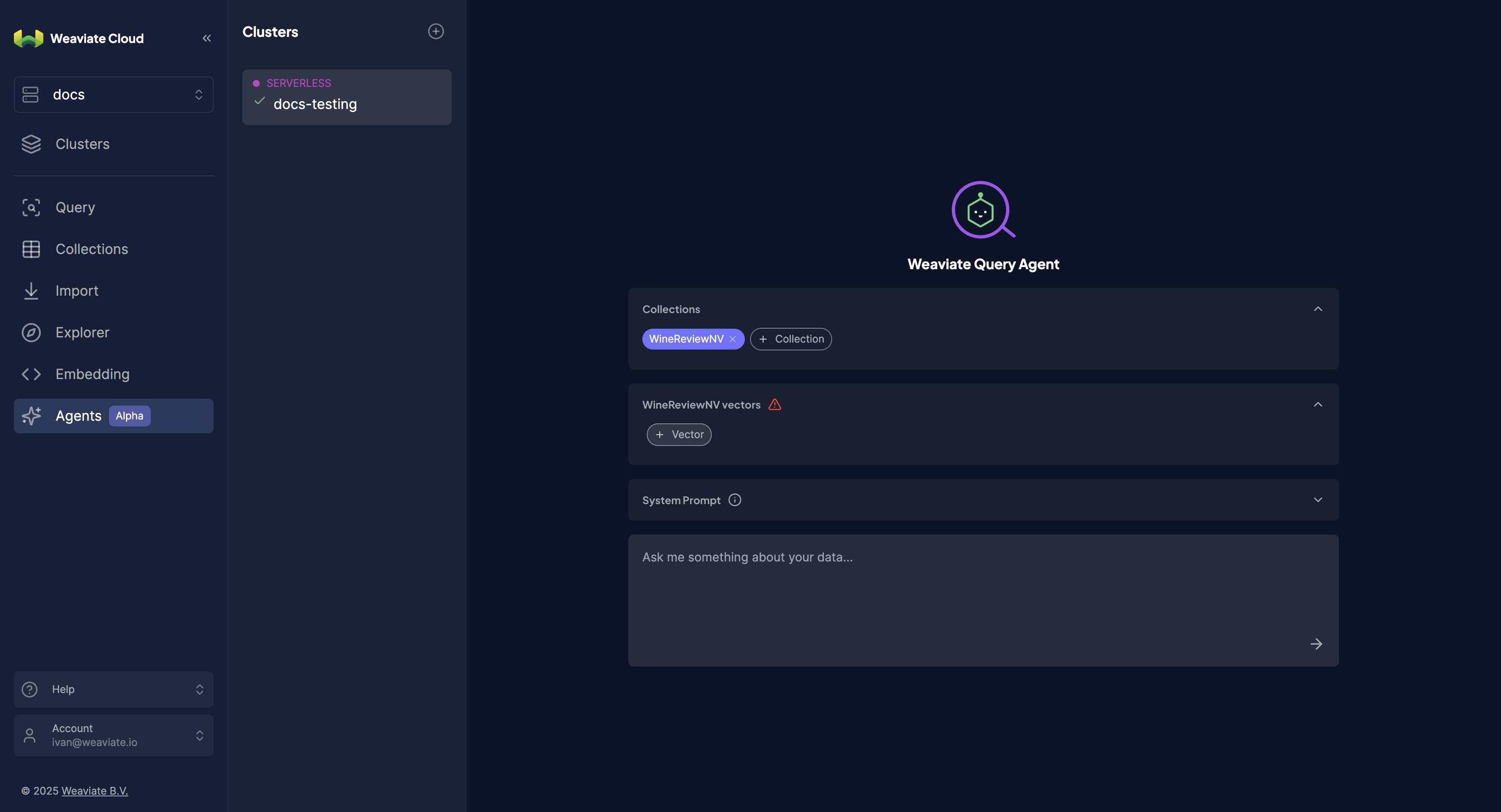Open Clusters page from sidebar
1501x812 pixels.
point(114,144)
